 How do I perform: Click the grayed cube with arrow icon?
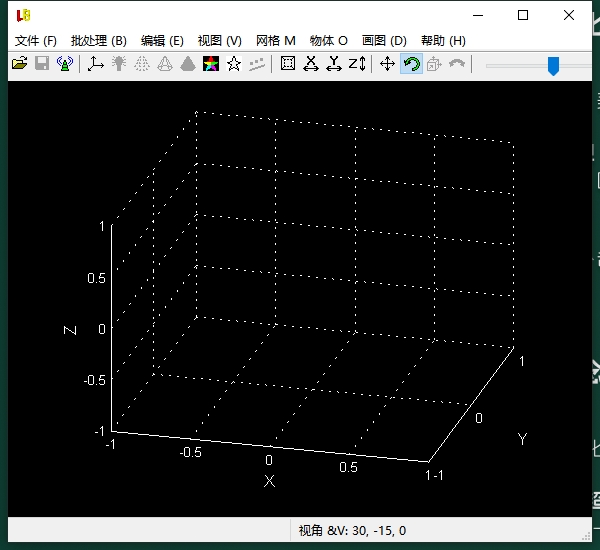pyautogui.click(x=434, y=64)
